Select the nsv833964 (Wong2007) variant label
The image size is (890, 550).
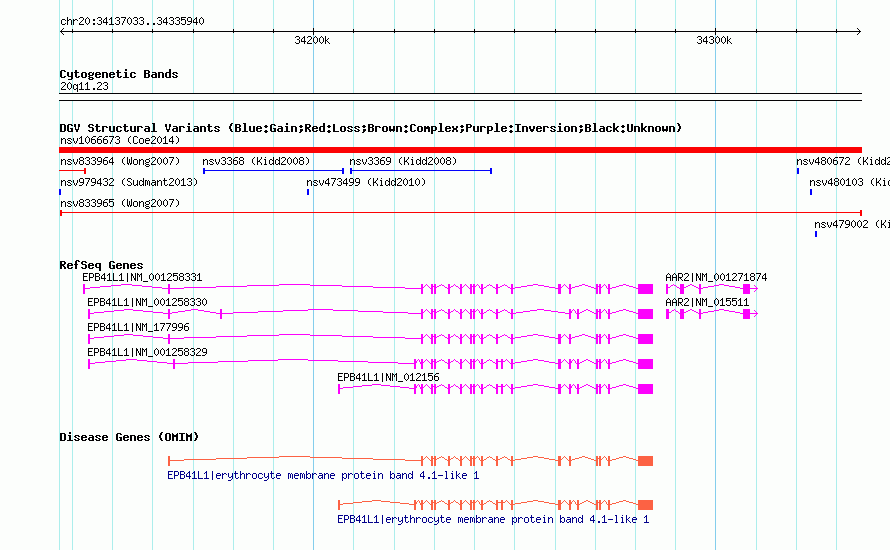120,161
